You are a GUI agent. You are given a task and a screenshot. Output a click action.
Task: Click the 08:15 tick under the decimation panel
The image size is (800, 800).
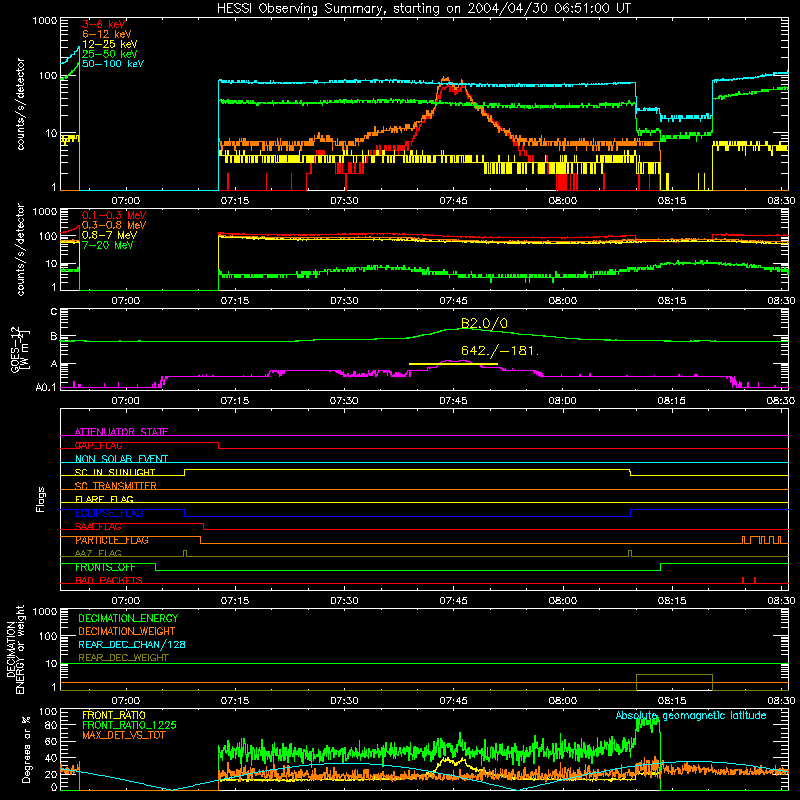pos(671,701)
